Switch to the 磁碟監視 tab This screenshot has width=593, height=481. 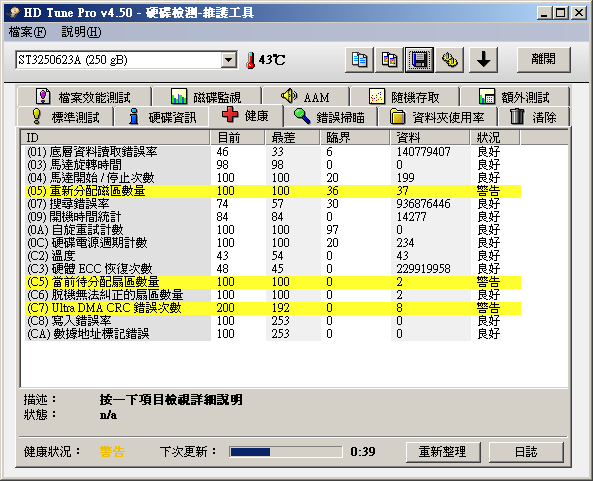(x=206, y=96)
